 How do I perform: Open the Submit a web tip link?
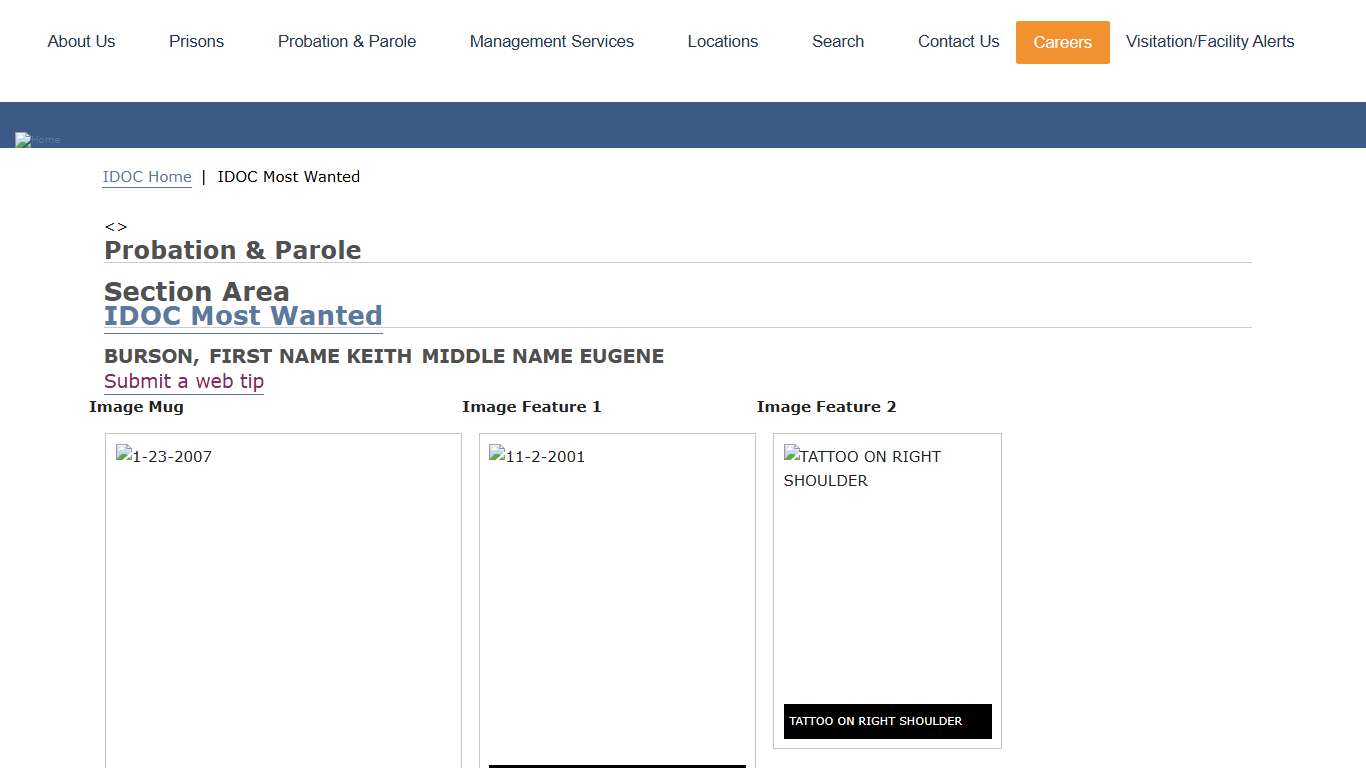coord(184,381)
